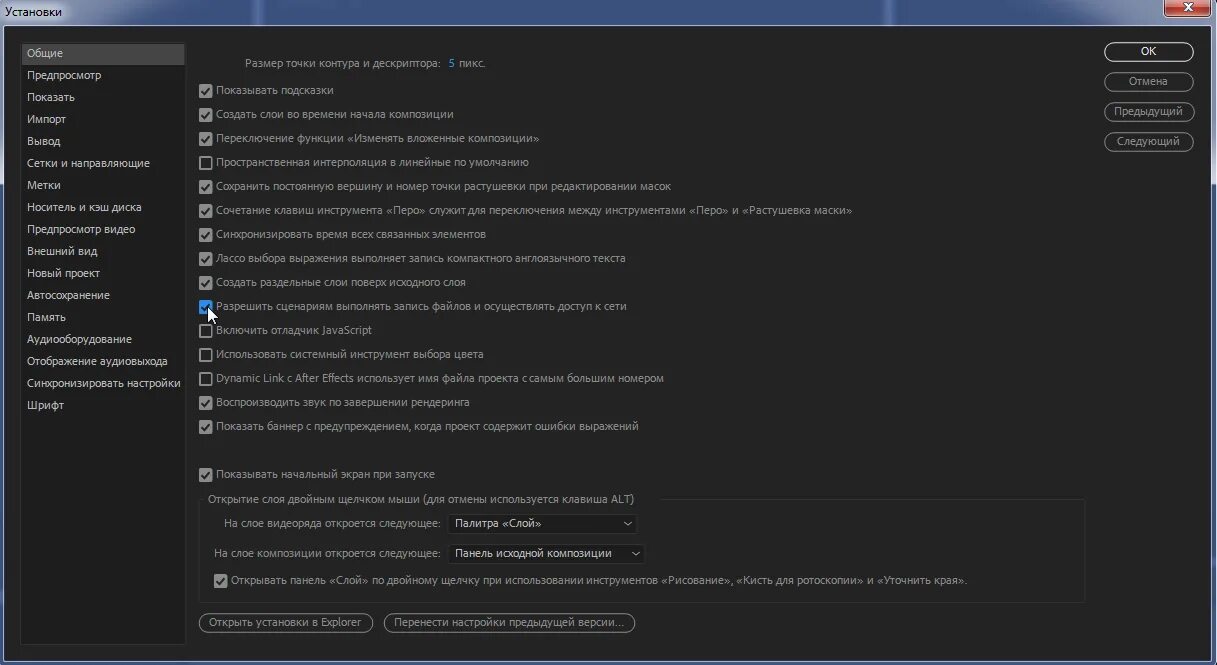1217x665 pixels.
Task: Toggle «Воспроизводить звук по завершении рендеринга»
Action: click(x=206, y=402)
